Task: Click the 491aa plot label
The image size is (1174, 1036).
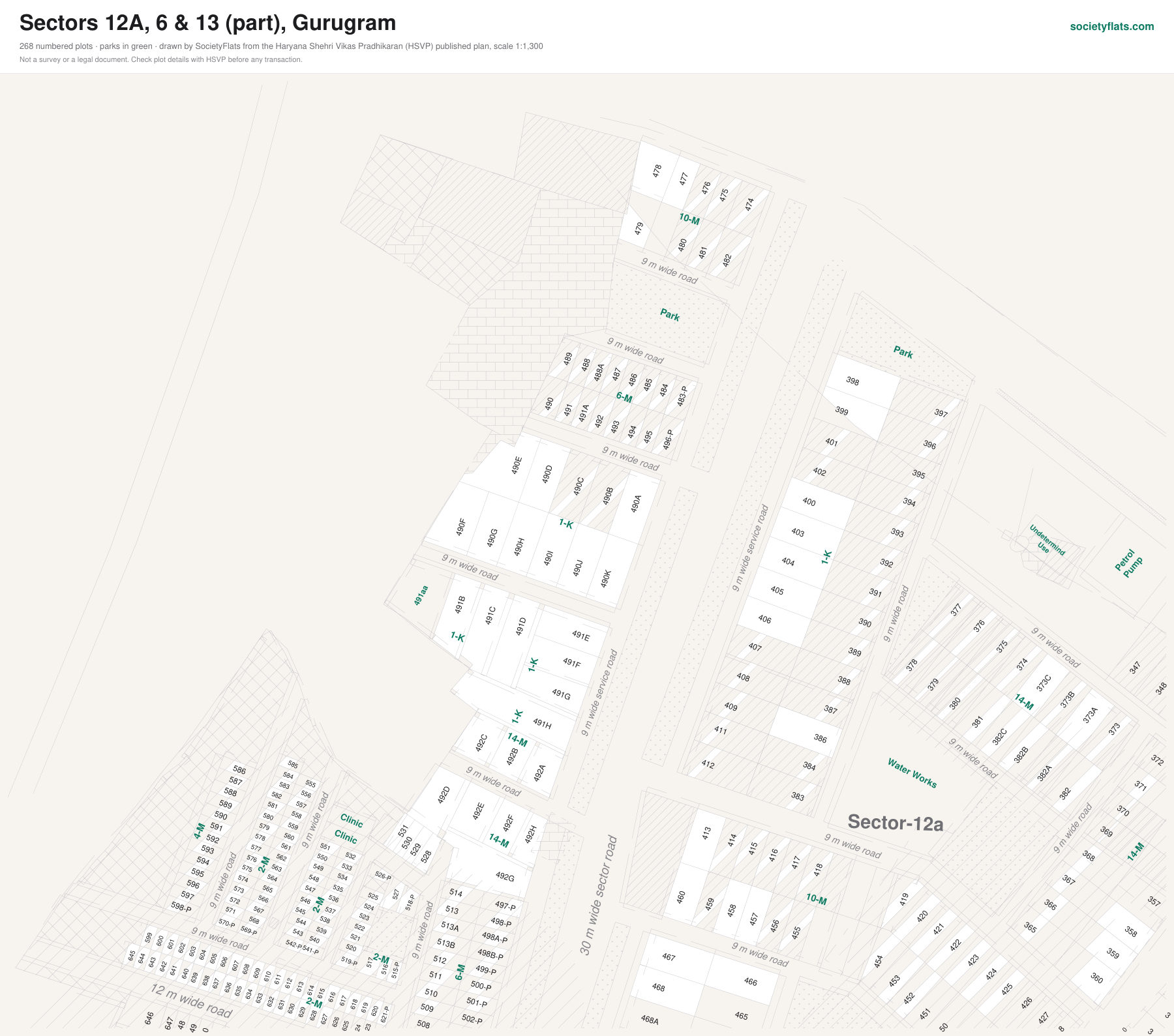Action: point(421,595)
